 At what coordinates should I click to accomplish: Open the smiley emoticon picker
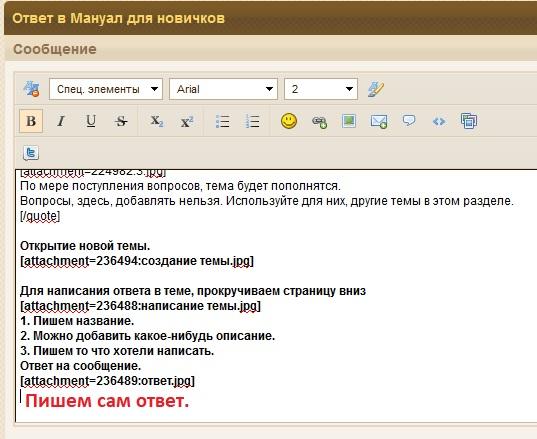point(289,121)
